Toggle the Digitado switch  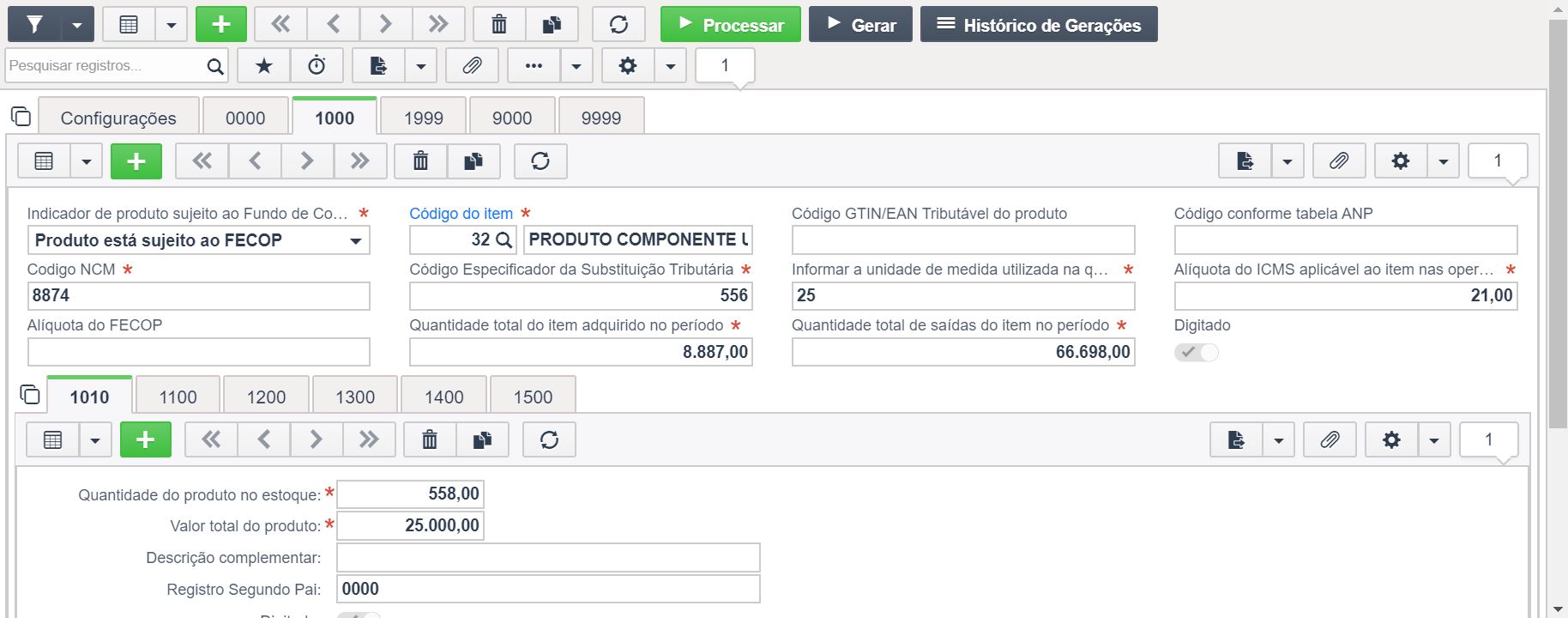click(x=1197, y=352)
